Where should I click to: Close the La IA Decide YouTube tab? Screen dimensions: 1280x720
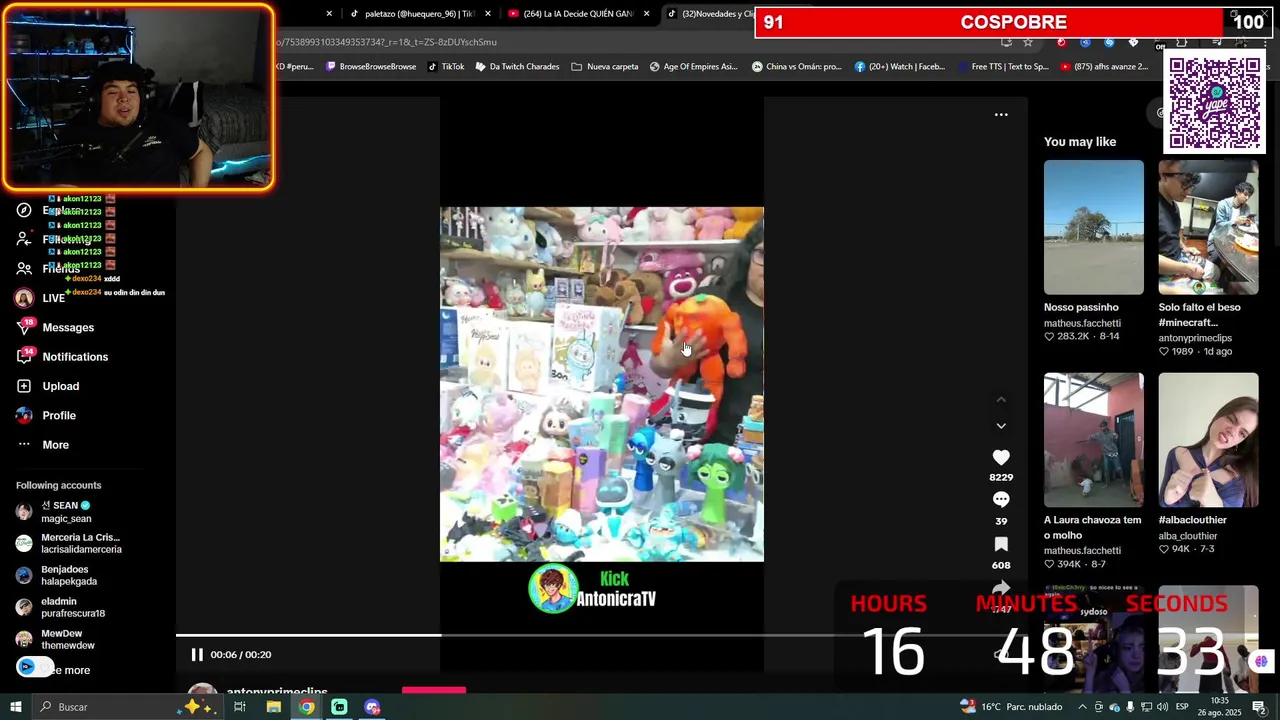647,14
